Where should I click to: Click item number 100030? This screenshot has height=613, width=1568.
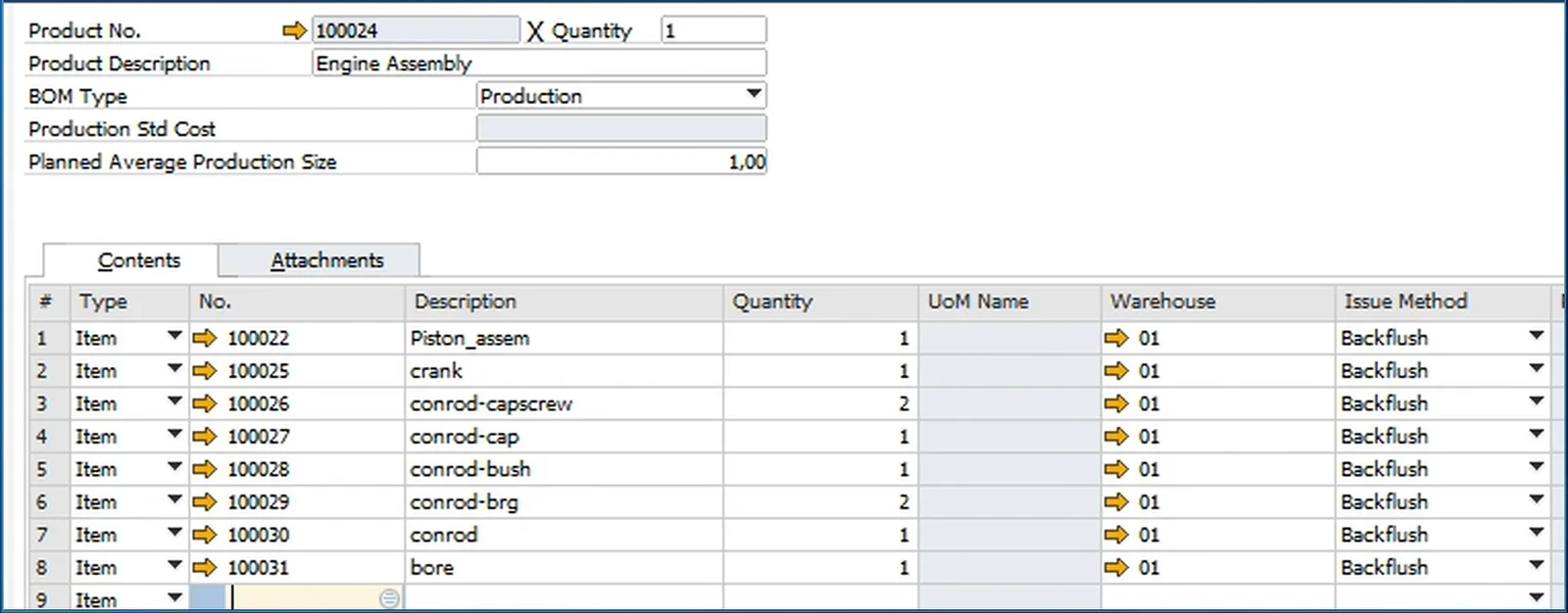tap(259, 535)
